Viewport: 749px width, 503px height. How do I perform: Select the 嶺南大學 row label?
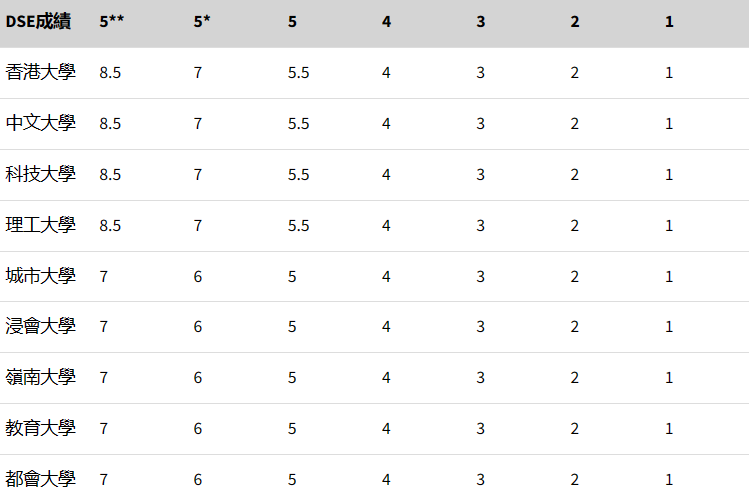41,378
